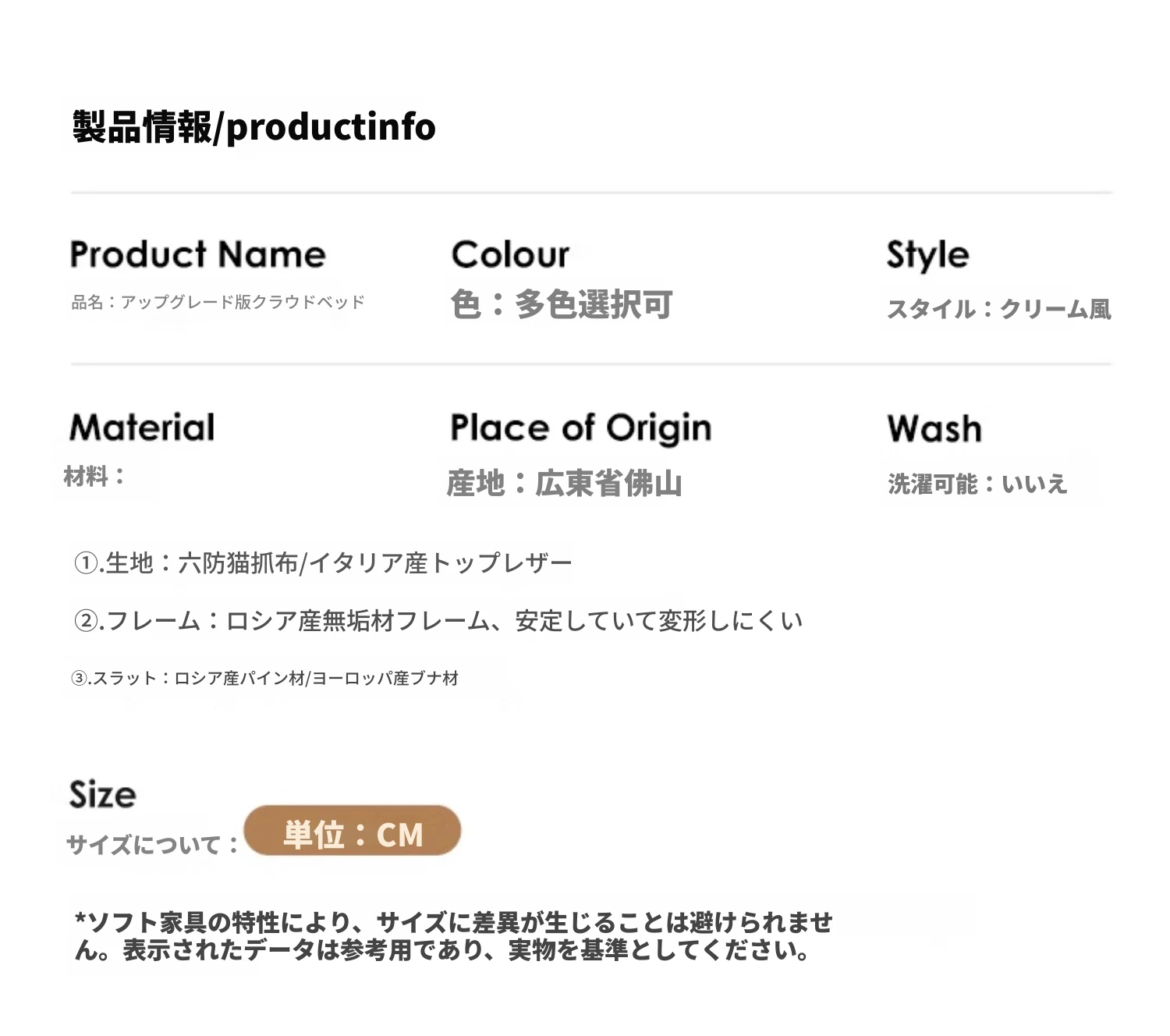Click the Colour heading
The width and height of the screenshot is (1170, 1036).
coord(510,254)
